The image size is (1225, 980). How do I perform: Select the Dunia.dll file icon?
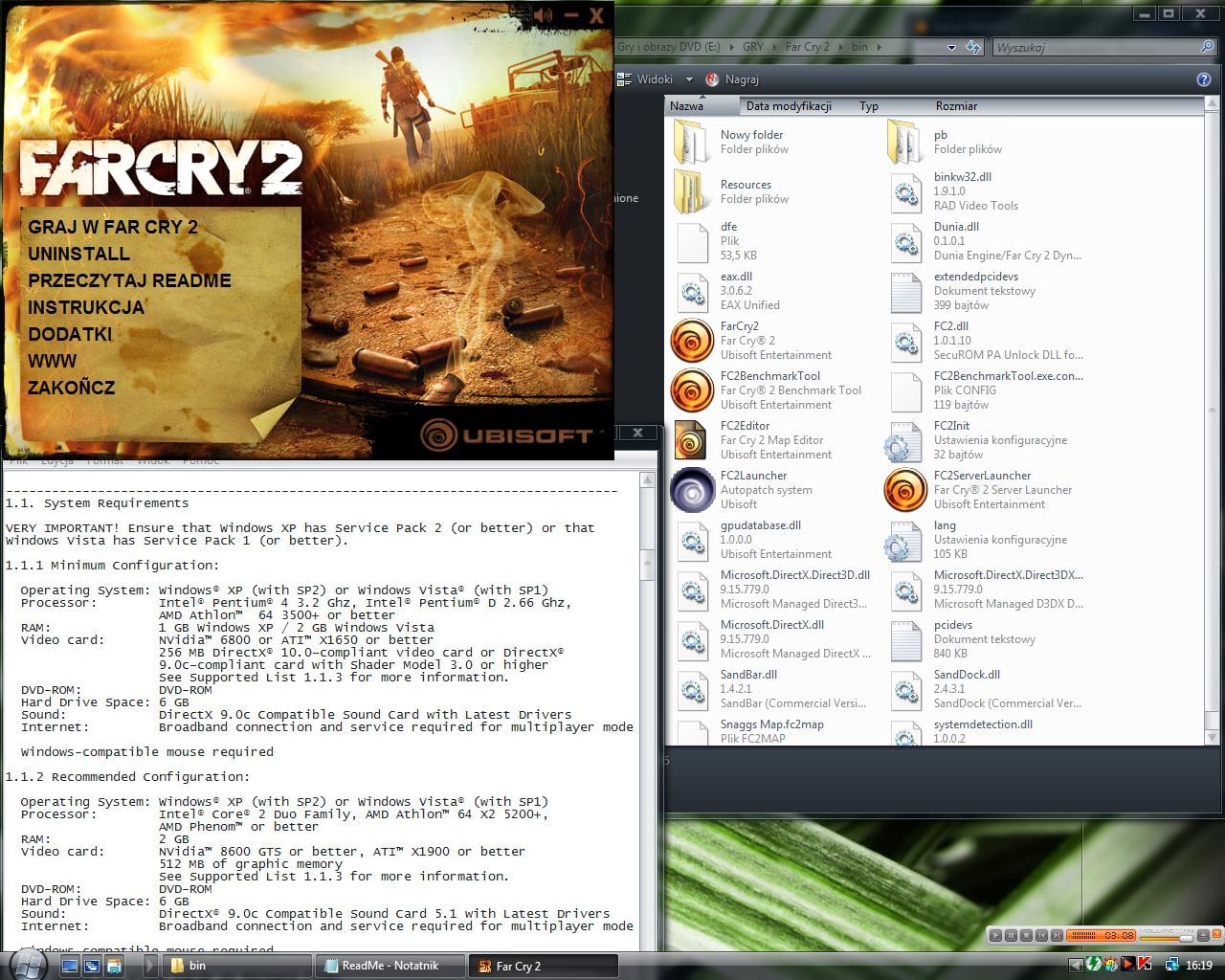pos(905,241)
